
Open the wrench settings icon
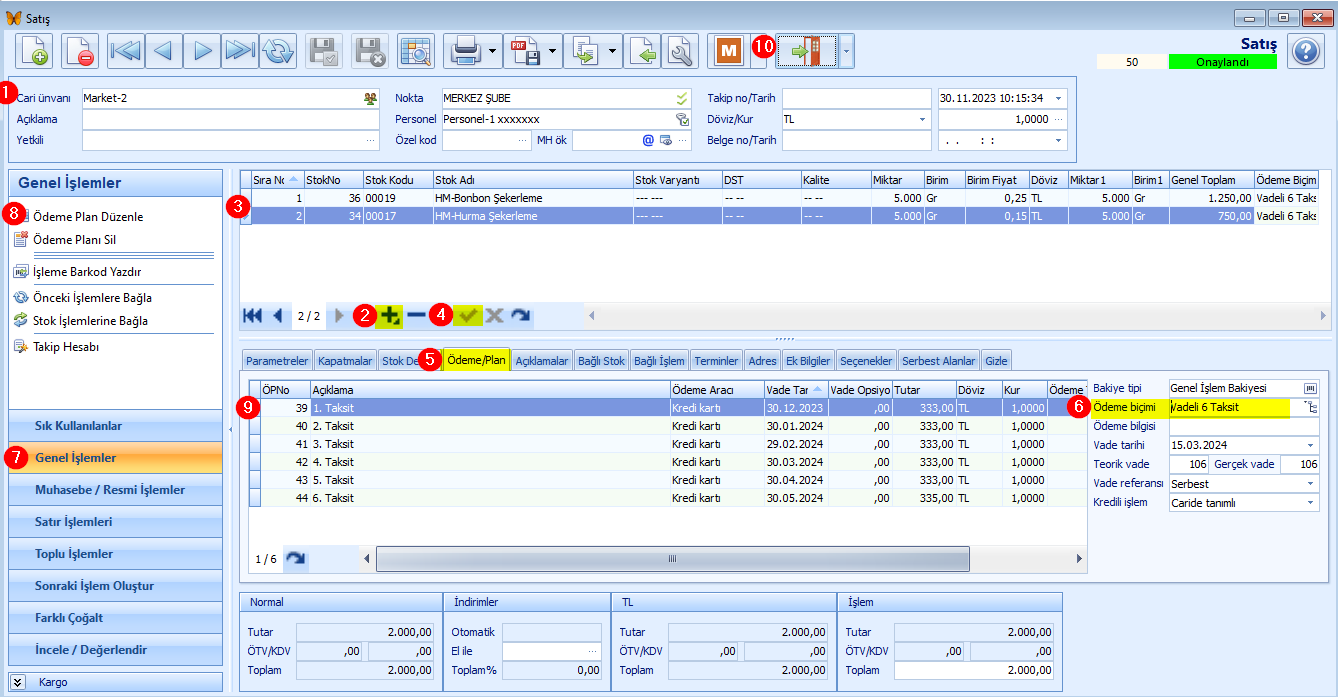tap(679, 50)
